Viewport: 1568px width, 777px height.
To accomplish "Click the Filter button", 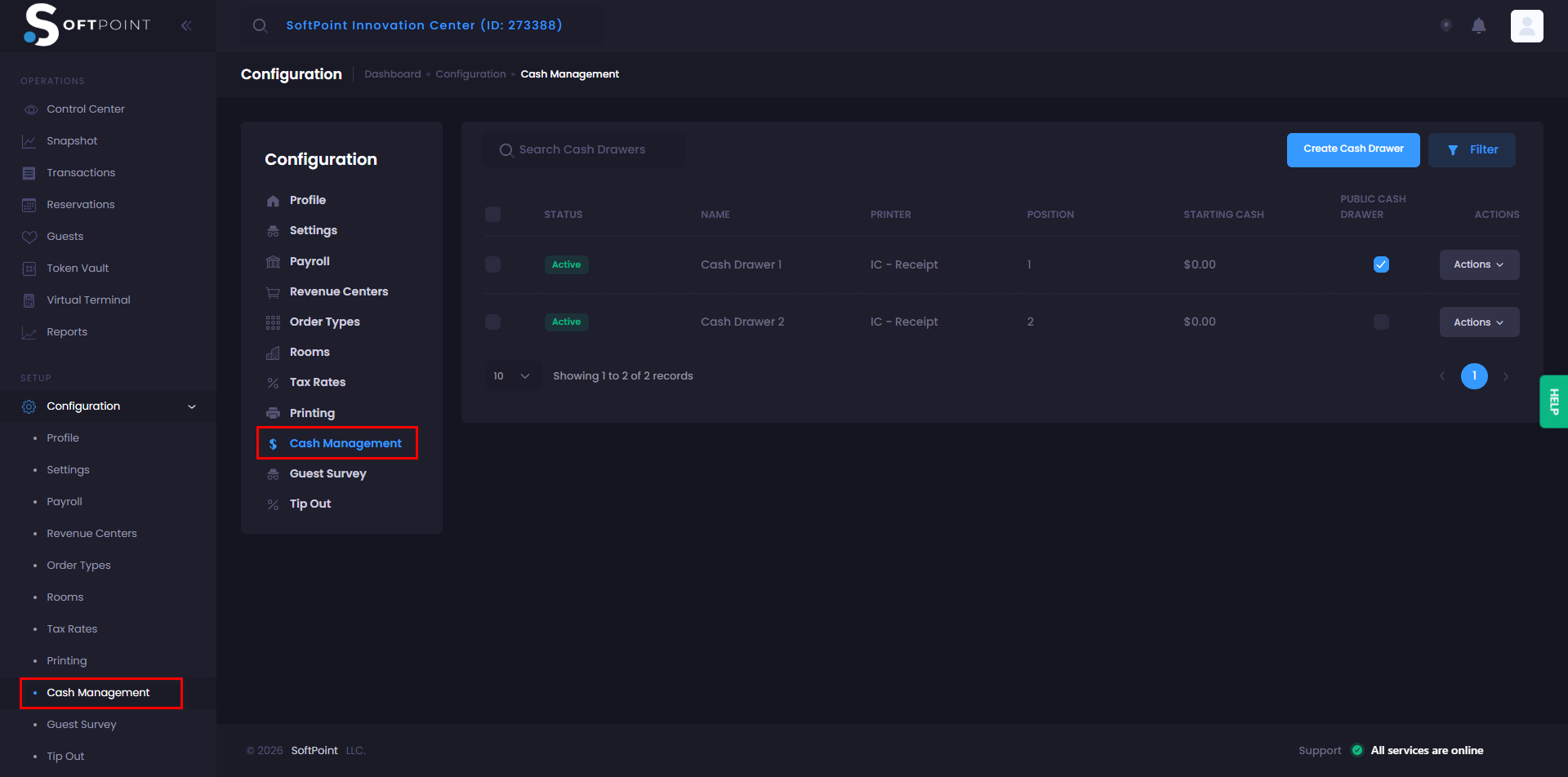I will pos(1472,150).
